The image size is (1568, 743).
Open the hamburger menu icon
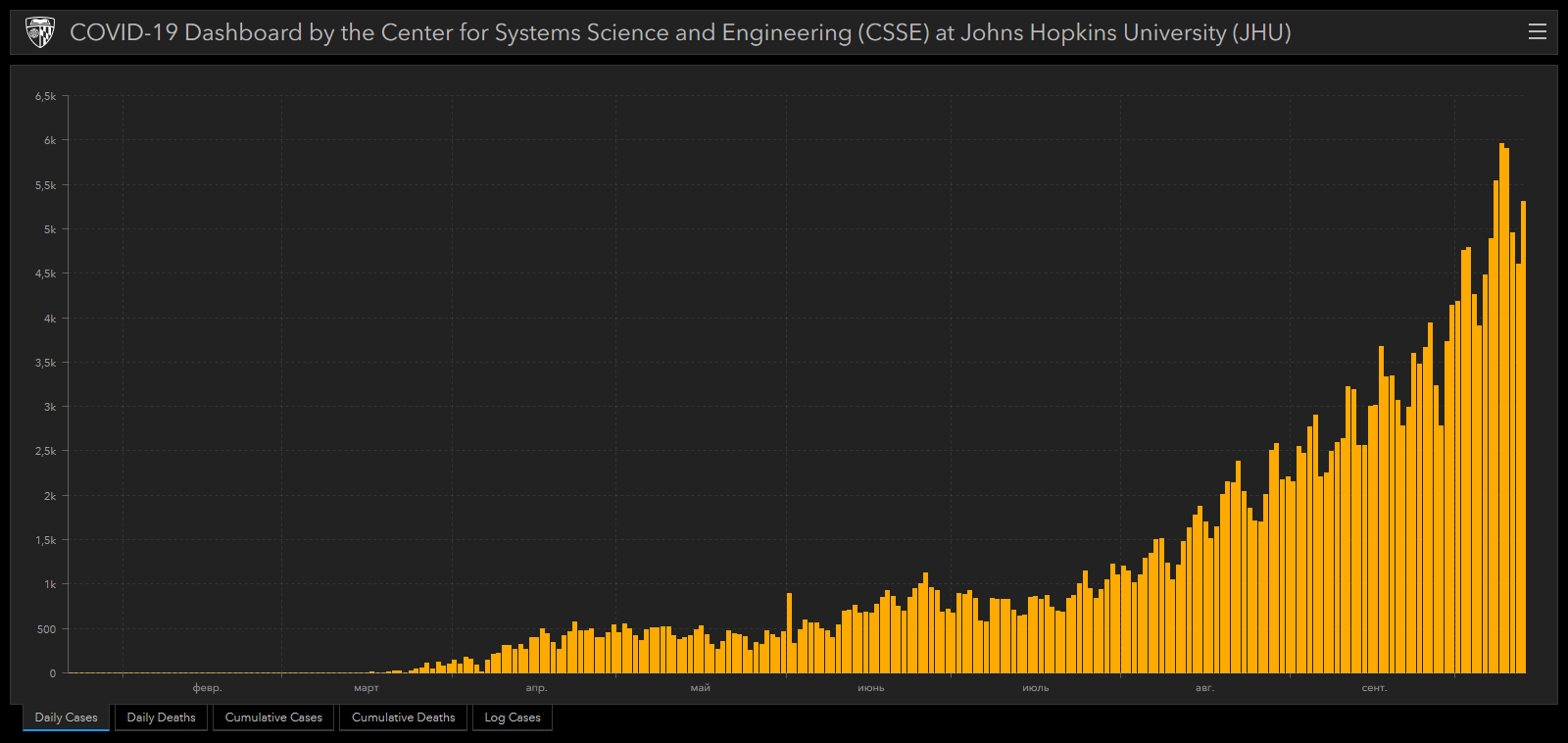[1538, 32]
